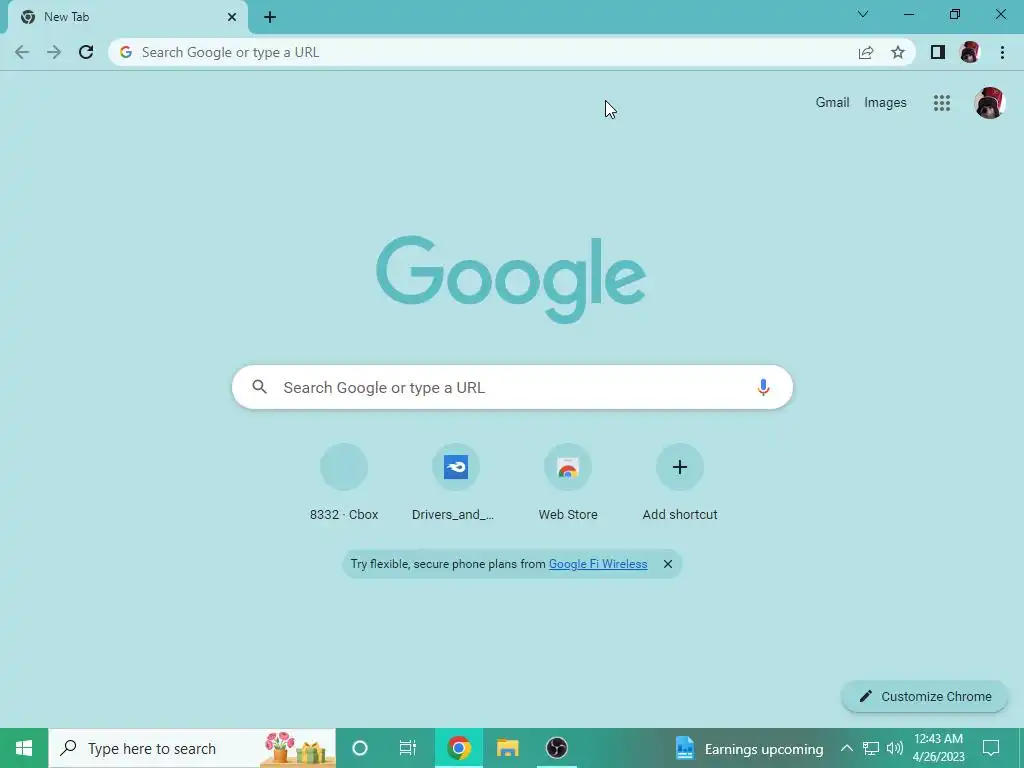Open Chrome side panel

(938, 52)
